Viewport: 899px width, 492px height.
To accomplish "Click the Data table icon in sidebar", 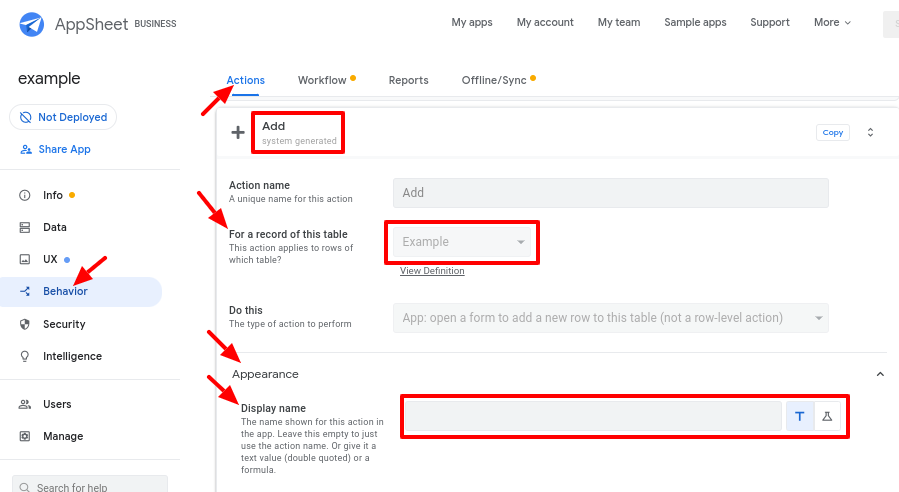I will 25,228.
